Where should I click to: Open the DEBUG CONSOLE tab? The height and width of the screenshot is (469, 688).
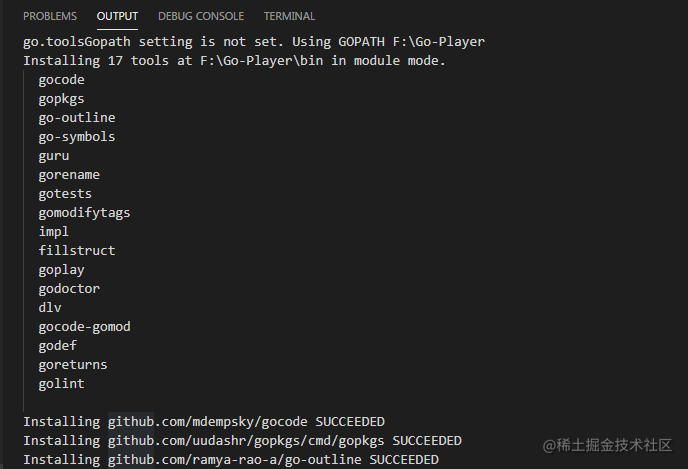pos(201,16)
